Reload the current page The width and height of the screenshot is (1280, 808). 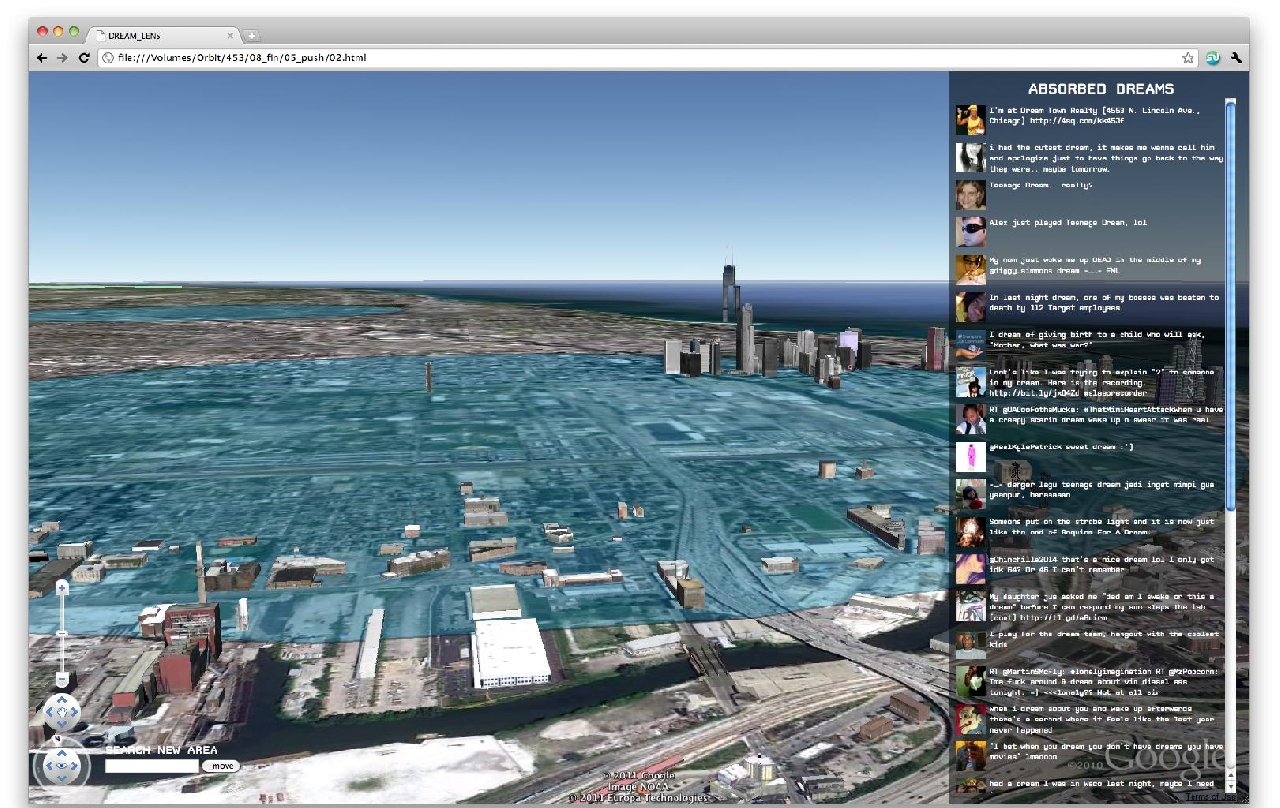[x=84, y=58]
